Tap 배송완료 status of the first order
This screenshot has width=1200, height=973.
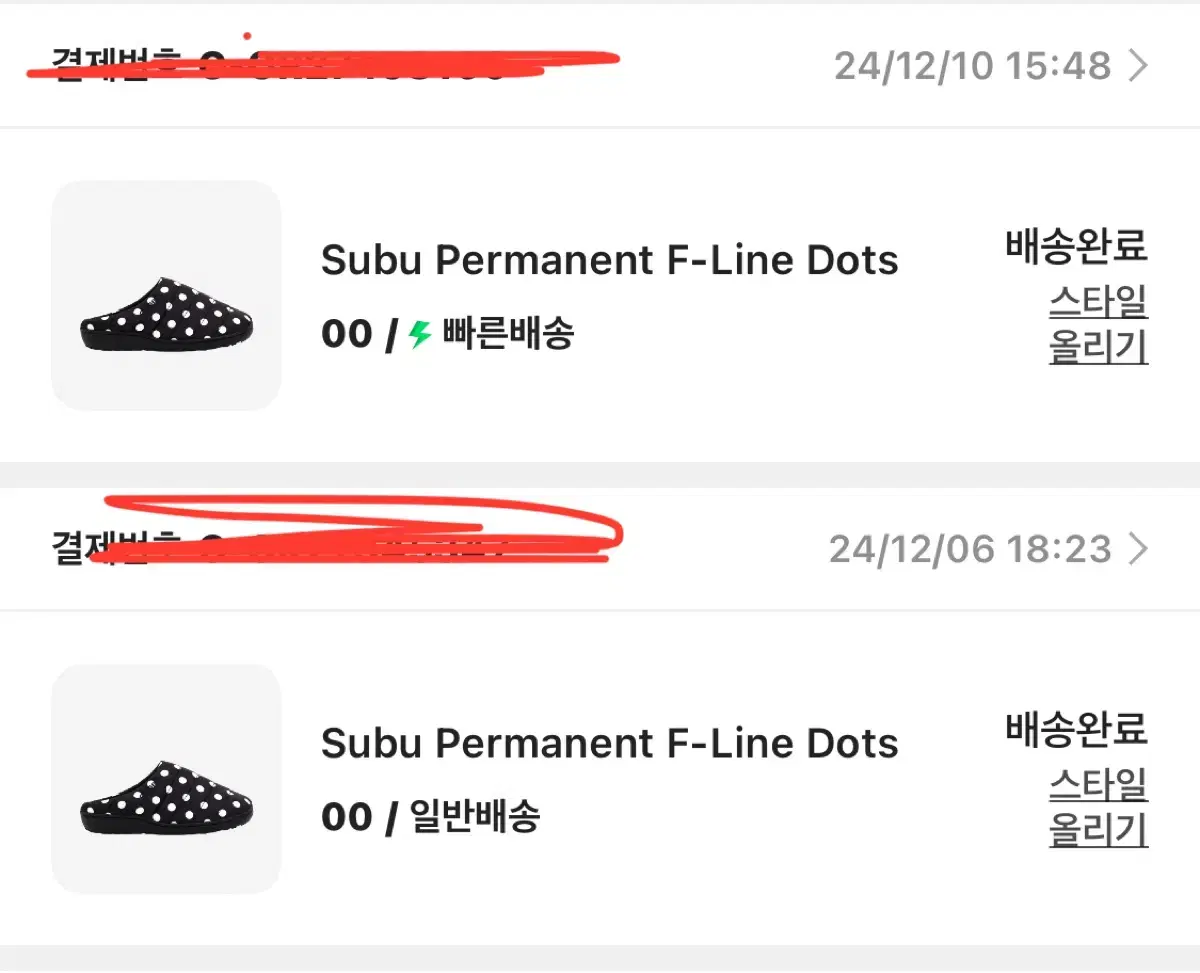pos(1077,246)
